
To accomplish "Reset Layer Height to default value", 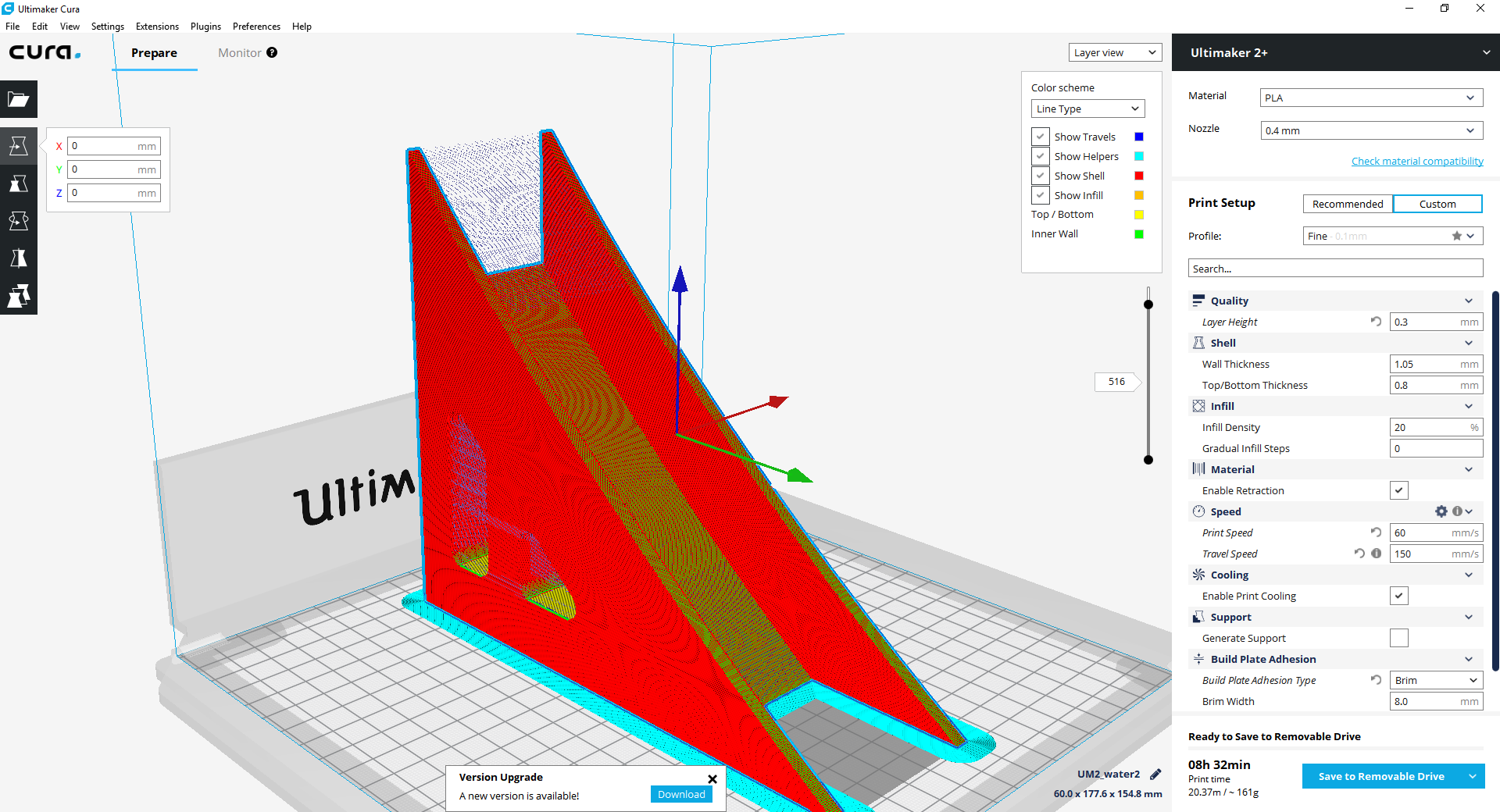I will pyautogui.click(x=1376, y=322).
